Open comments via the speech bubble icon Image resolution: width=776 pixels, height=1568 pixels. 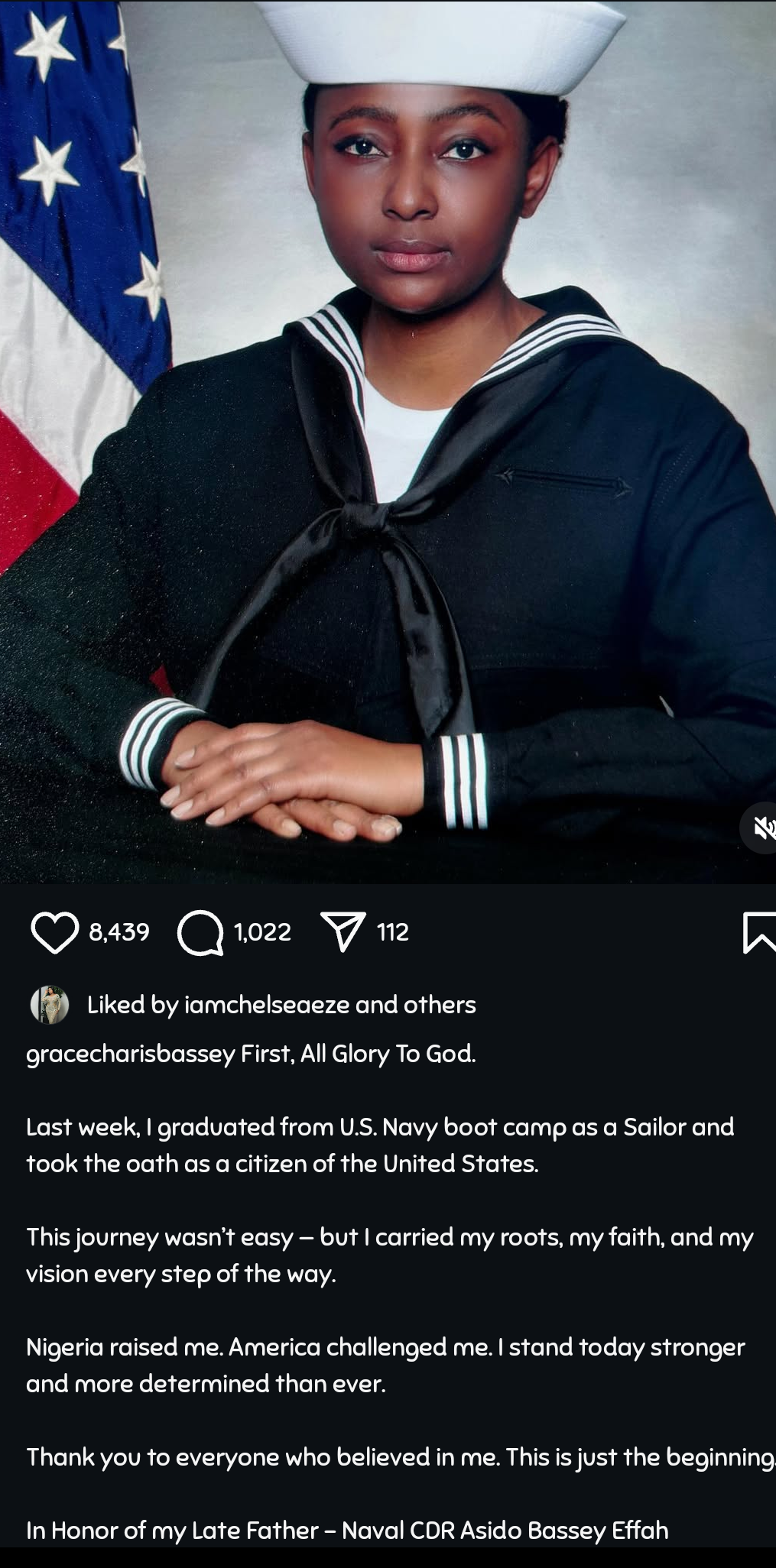200,933
